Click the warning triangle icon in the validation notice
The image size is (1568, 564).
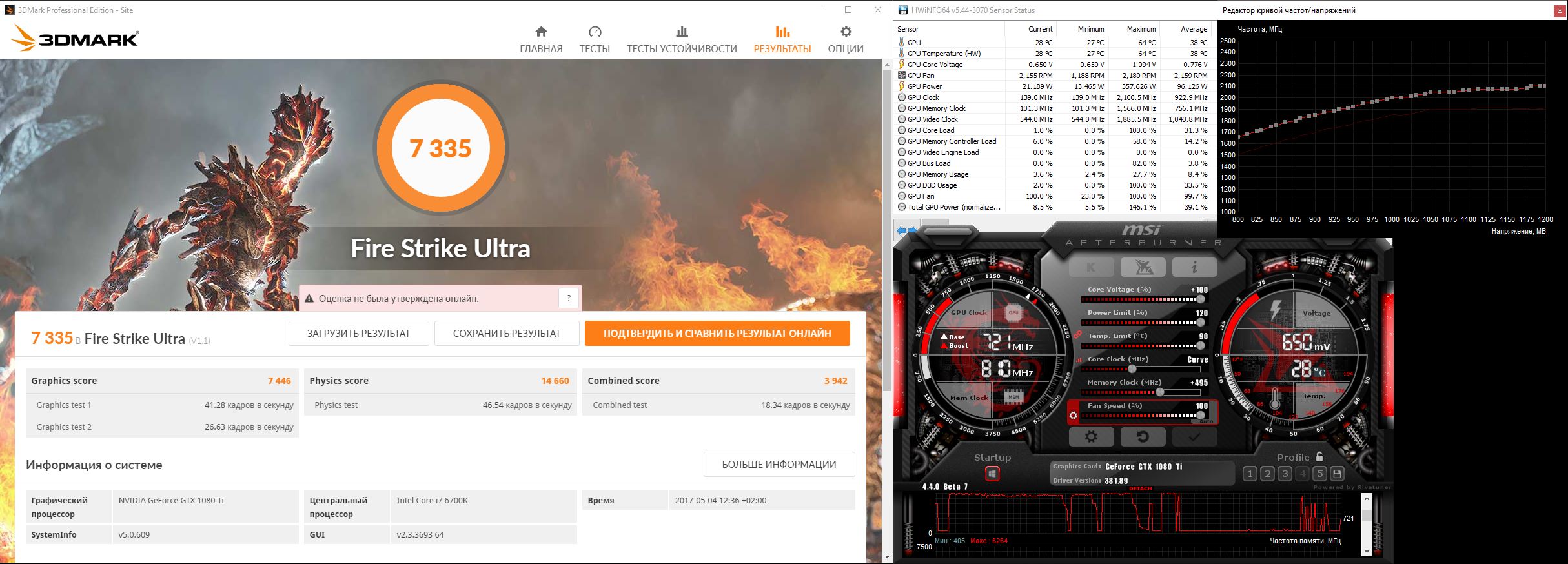pyautogui.click(x=309, y=299)
